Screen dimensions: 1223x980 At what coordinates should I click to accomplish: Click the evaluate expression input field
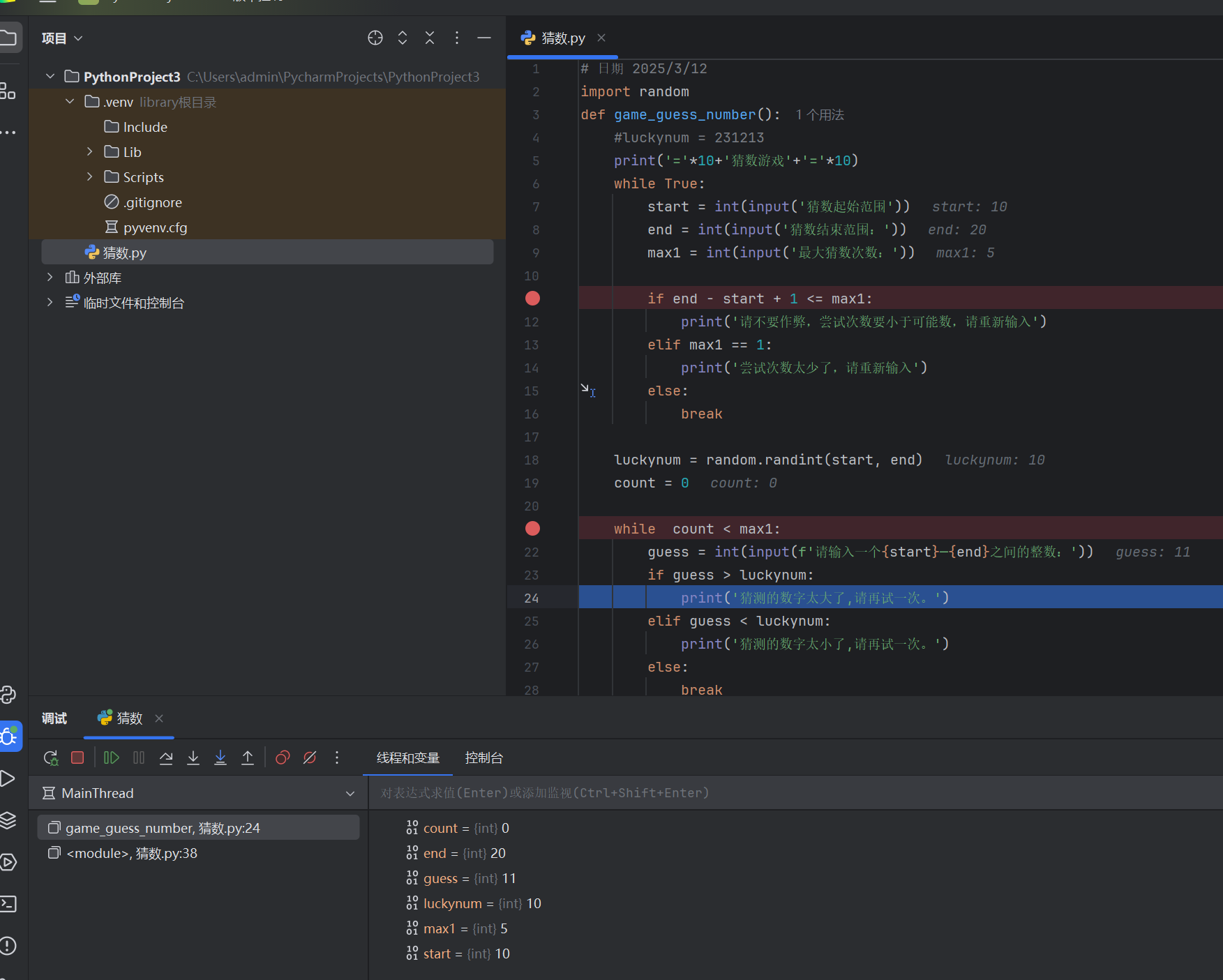(767, 793)
